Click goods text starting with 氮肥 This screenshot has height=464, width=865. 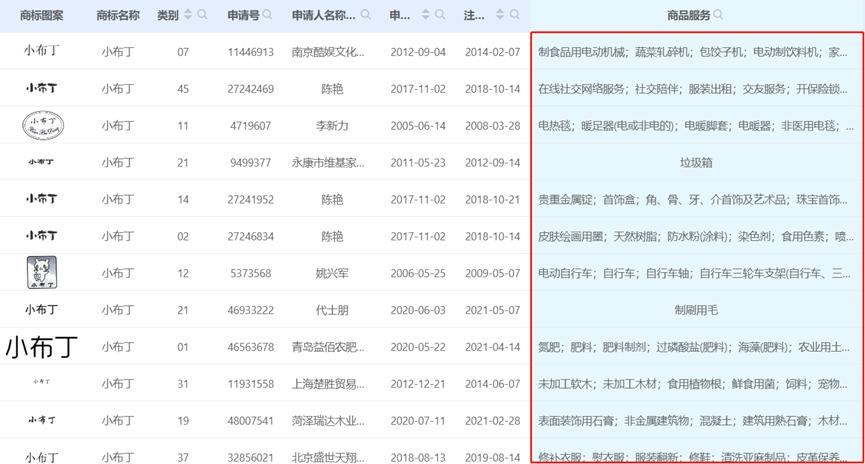694,347
